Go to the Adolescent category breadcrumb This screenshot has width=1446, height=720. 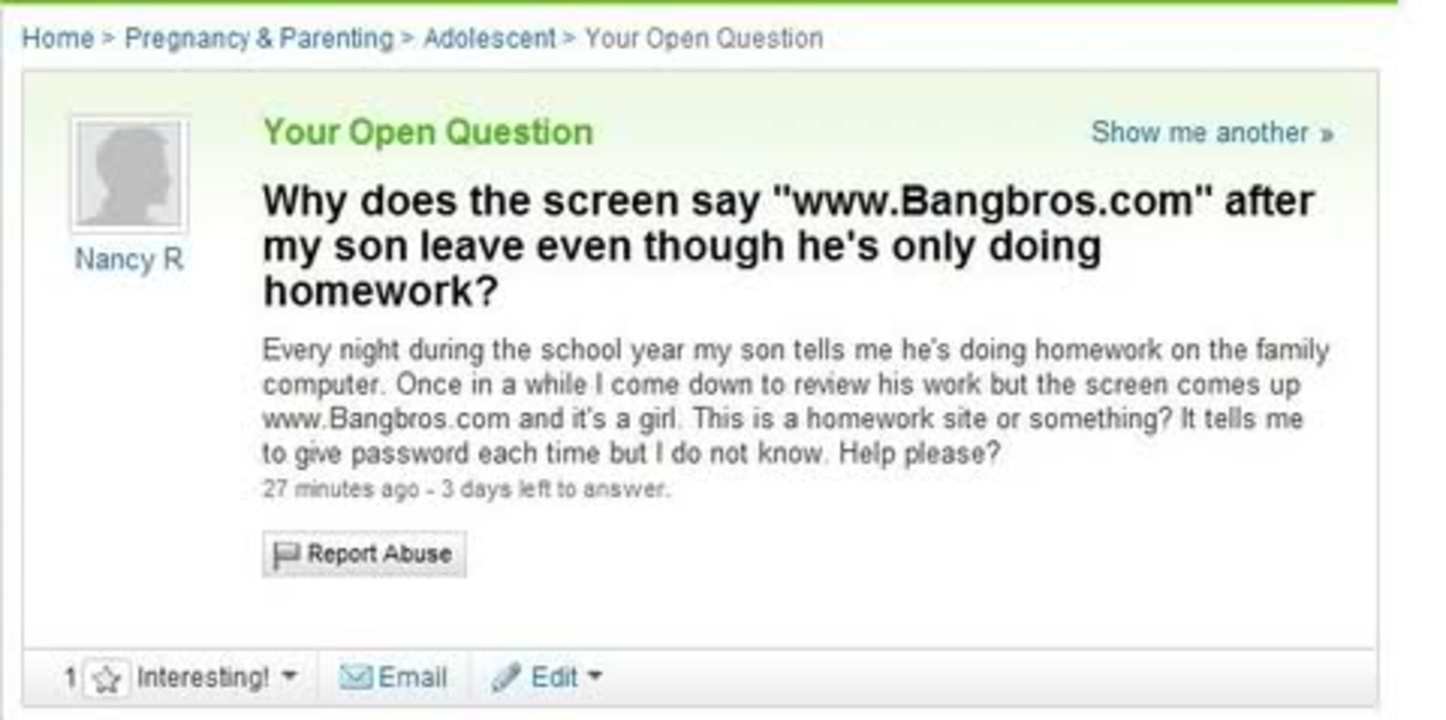tap(489, 38)
